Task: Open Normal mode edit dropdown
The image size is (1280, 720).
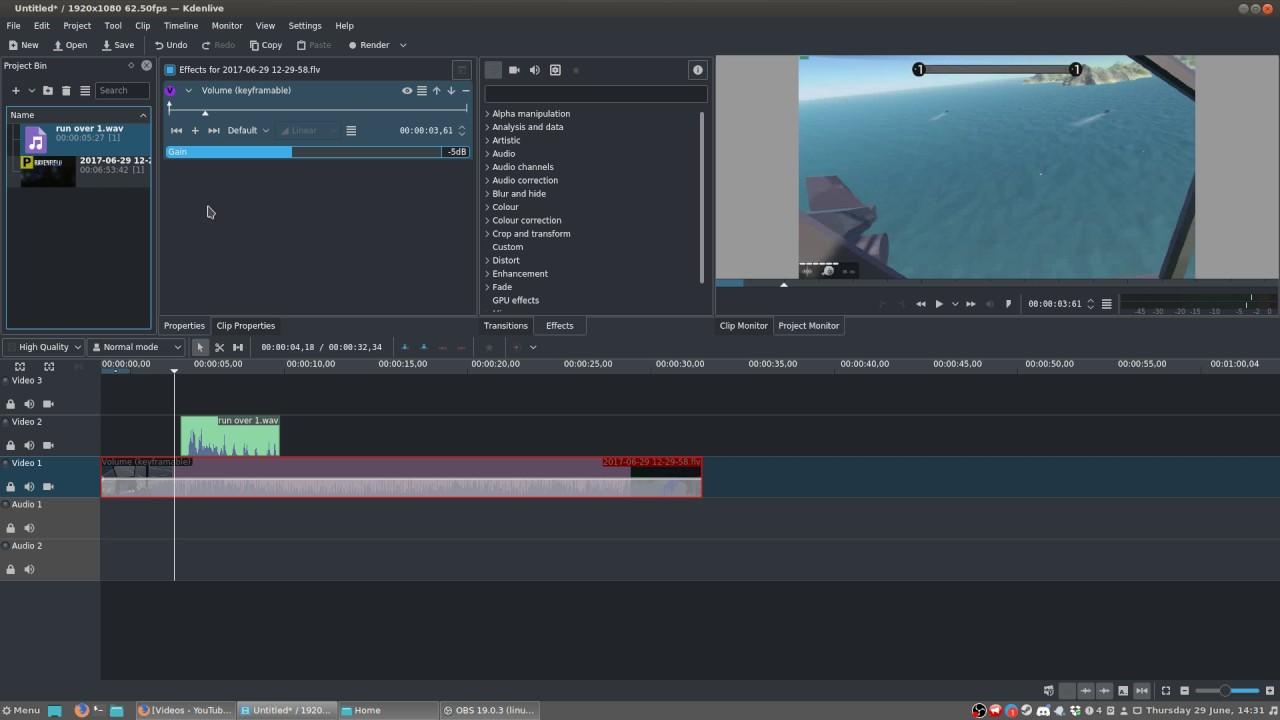Action: (x=136, y=347)
